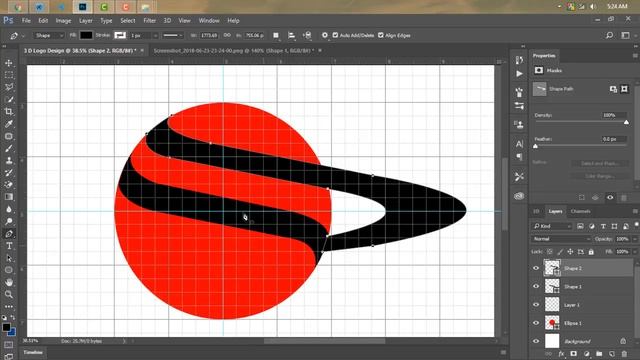Select the Pen tool in toolbar

[9, 234]
